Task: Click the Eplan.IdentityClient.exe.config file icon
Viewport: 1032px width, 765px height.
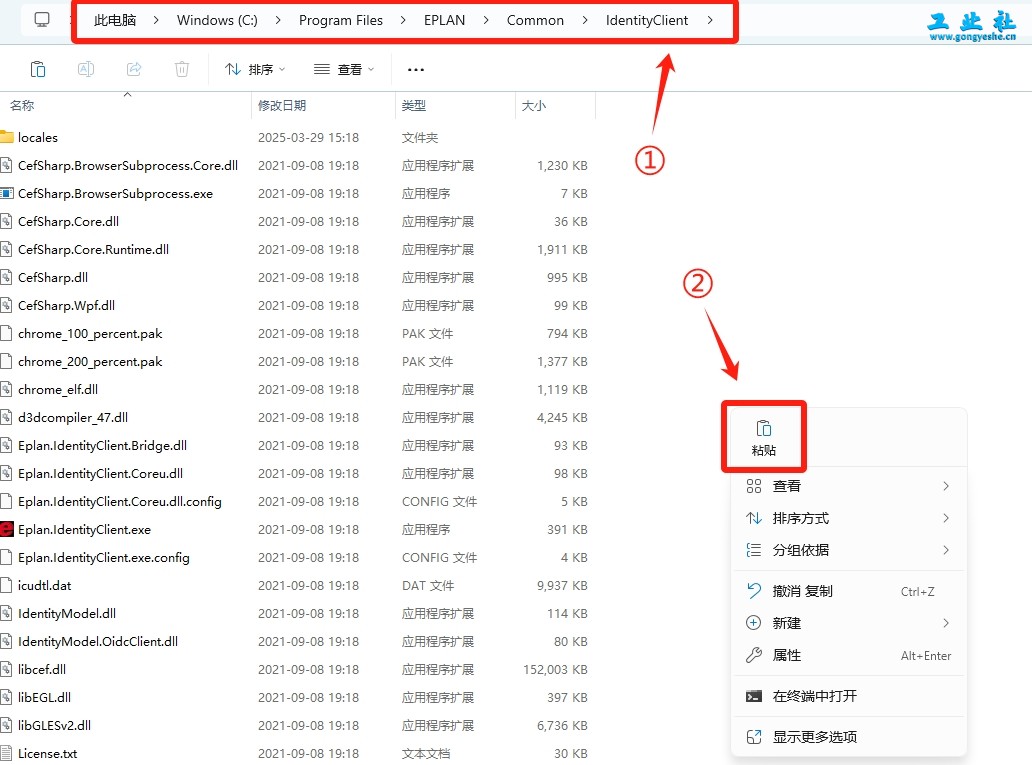Action: point(7,558)
